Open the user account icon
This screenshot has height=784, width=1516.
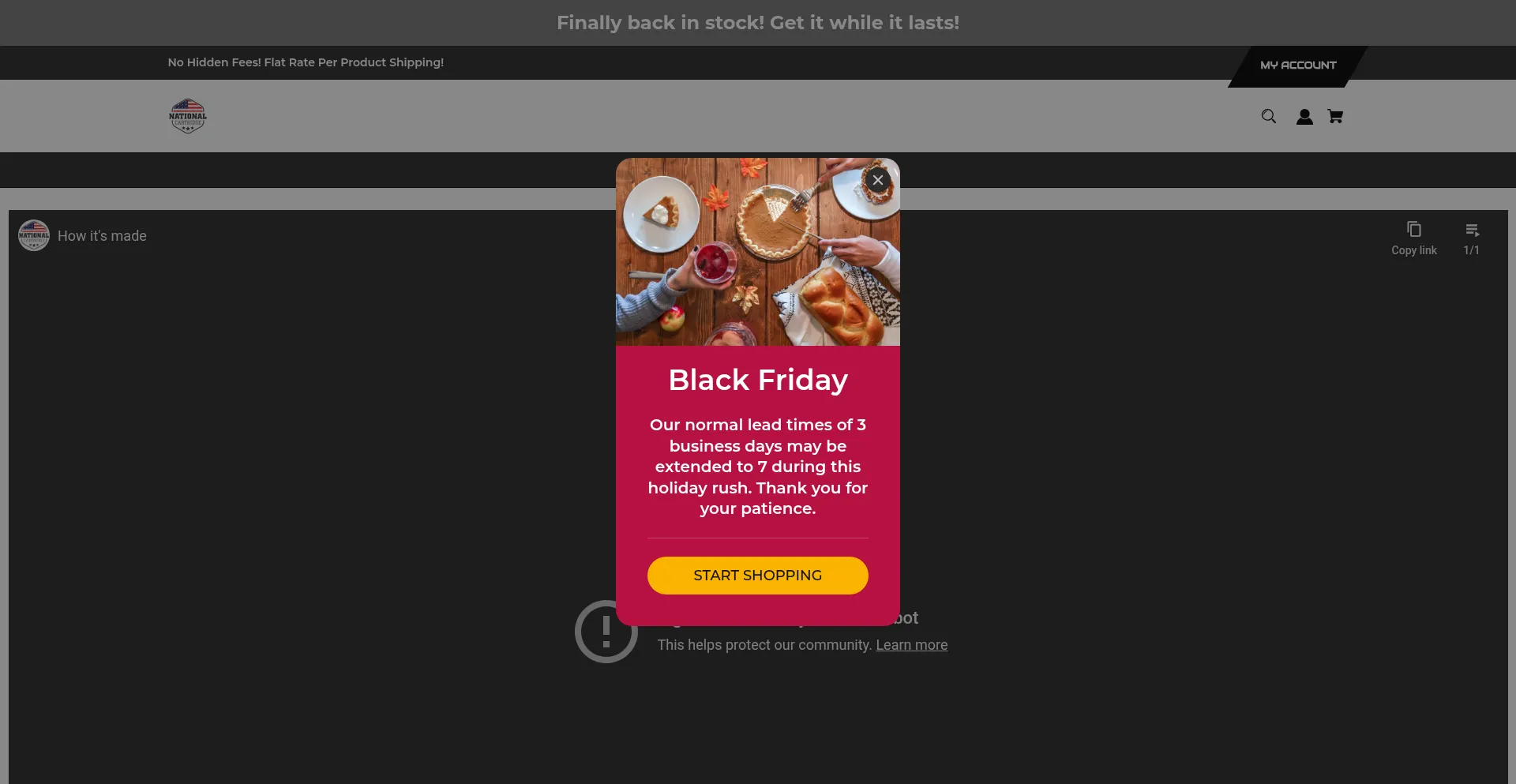(1304, 117)
